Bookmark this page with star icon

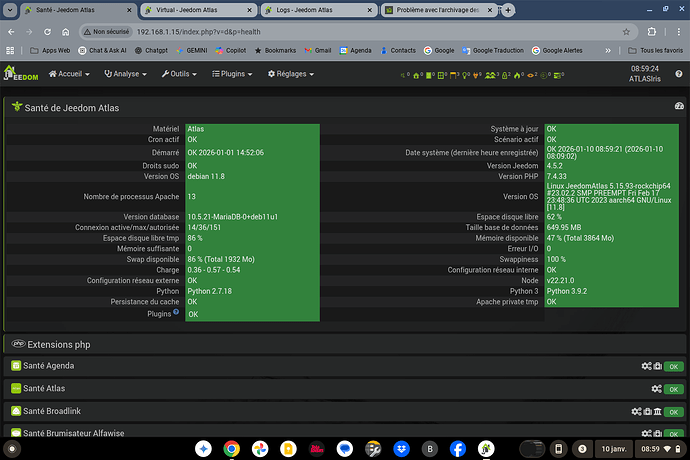pos(626,32)
